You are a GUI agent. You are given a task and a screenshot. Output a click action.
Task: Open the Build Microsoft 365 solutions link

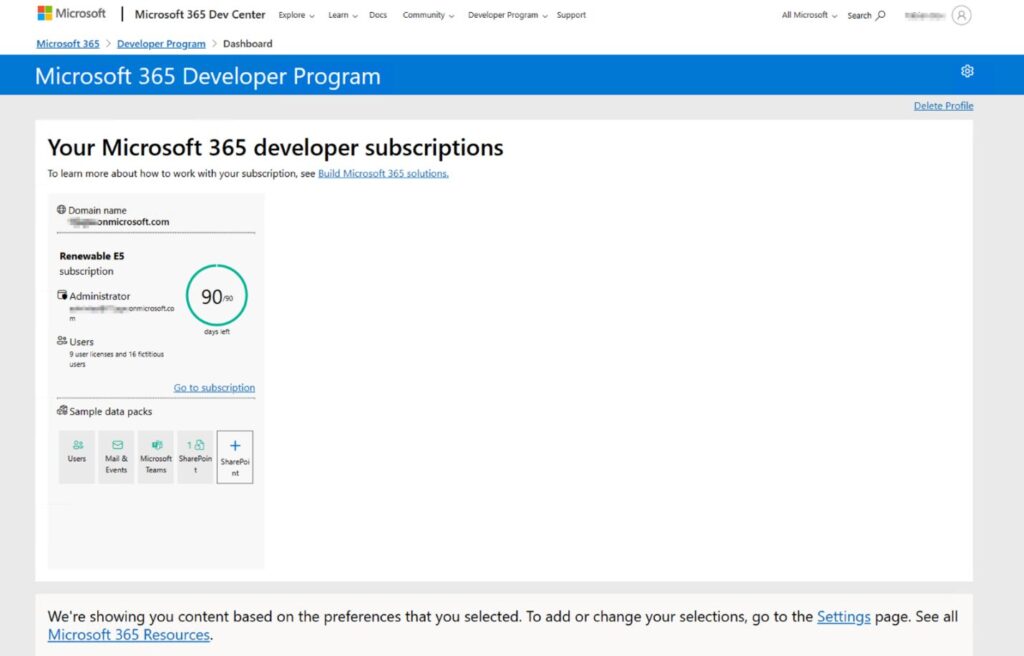point(383,174)
